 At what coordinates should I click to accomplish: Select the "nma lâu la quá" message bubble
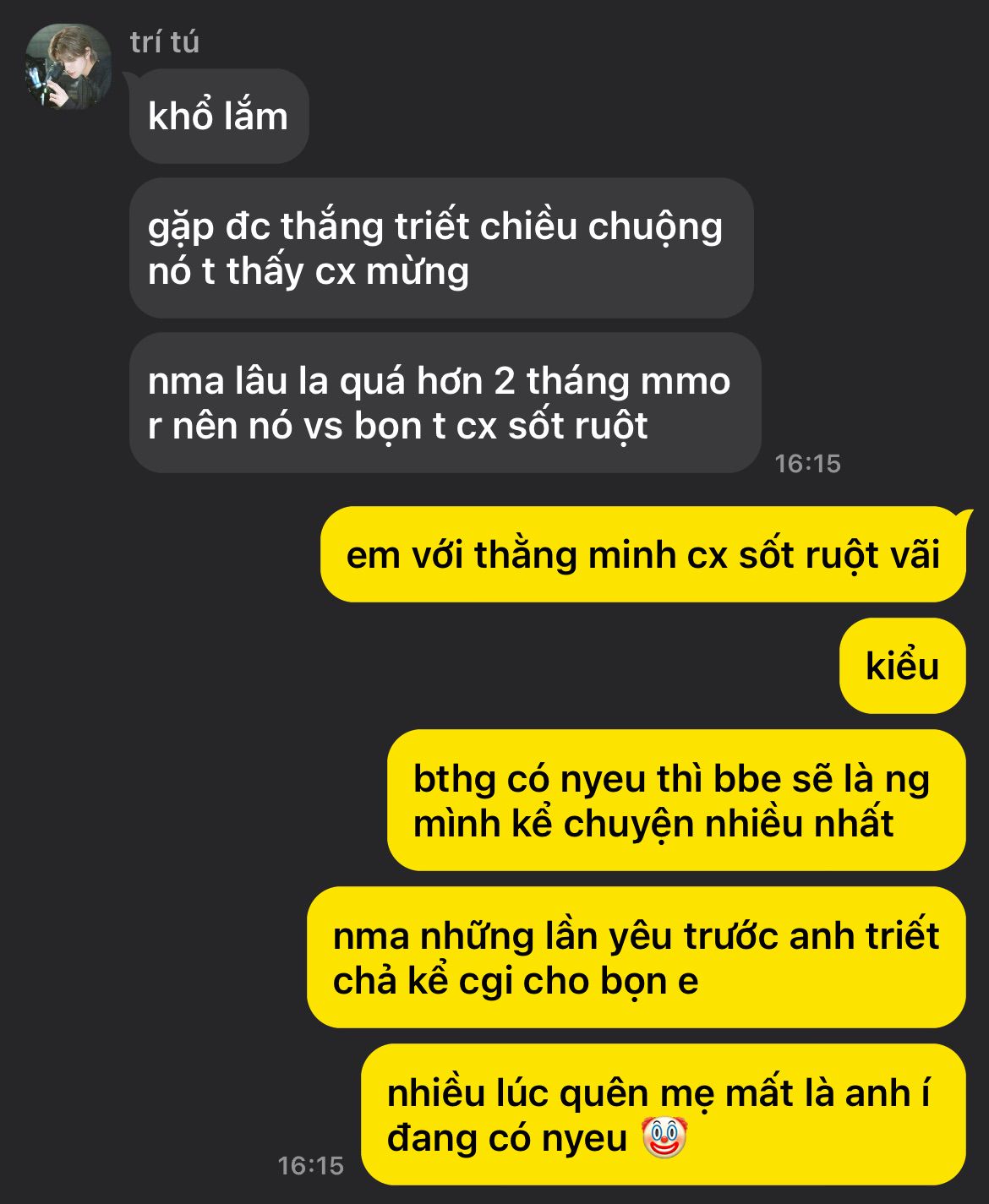click(x=445, y=403)
